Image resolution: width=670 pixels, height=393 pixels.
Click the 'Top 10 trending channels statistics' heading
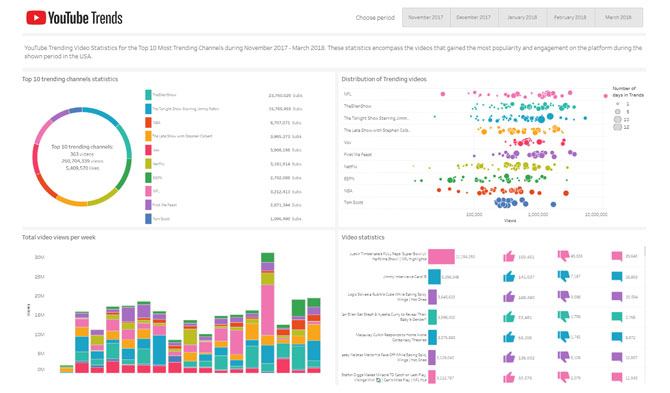pos(70,79)
